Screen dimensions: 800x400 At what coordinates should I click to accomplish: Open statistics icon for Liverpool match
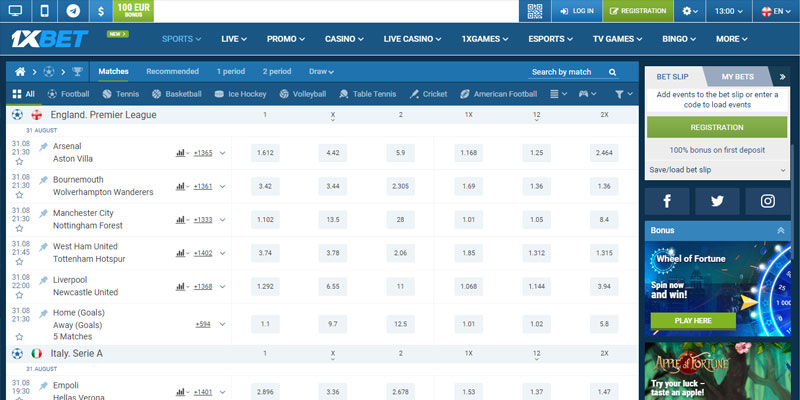[x=182, y=286]
